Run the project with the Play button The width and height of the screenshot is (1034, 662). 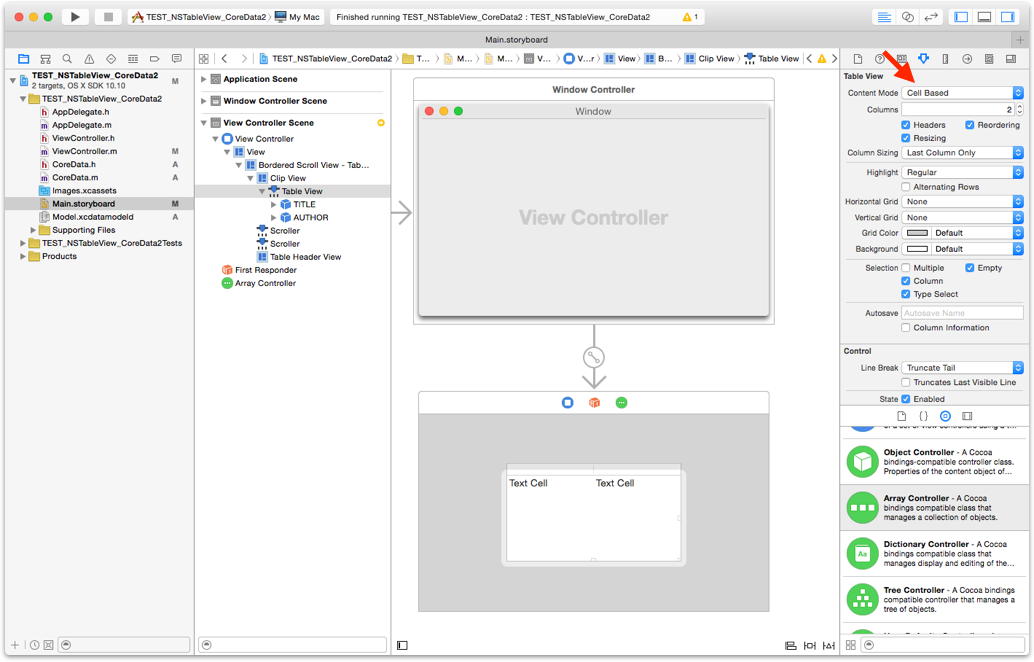(75, 17)
